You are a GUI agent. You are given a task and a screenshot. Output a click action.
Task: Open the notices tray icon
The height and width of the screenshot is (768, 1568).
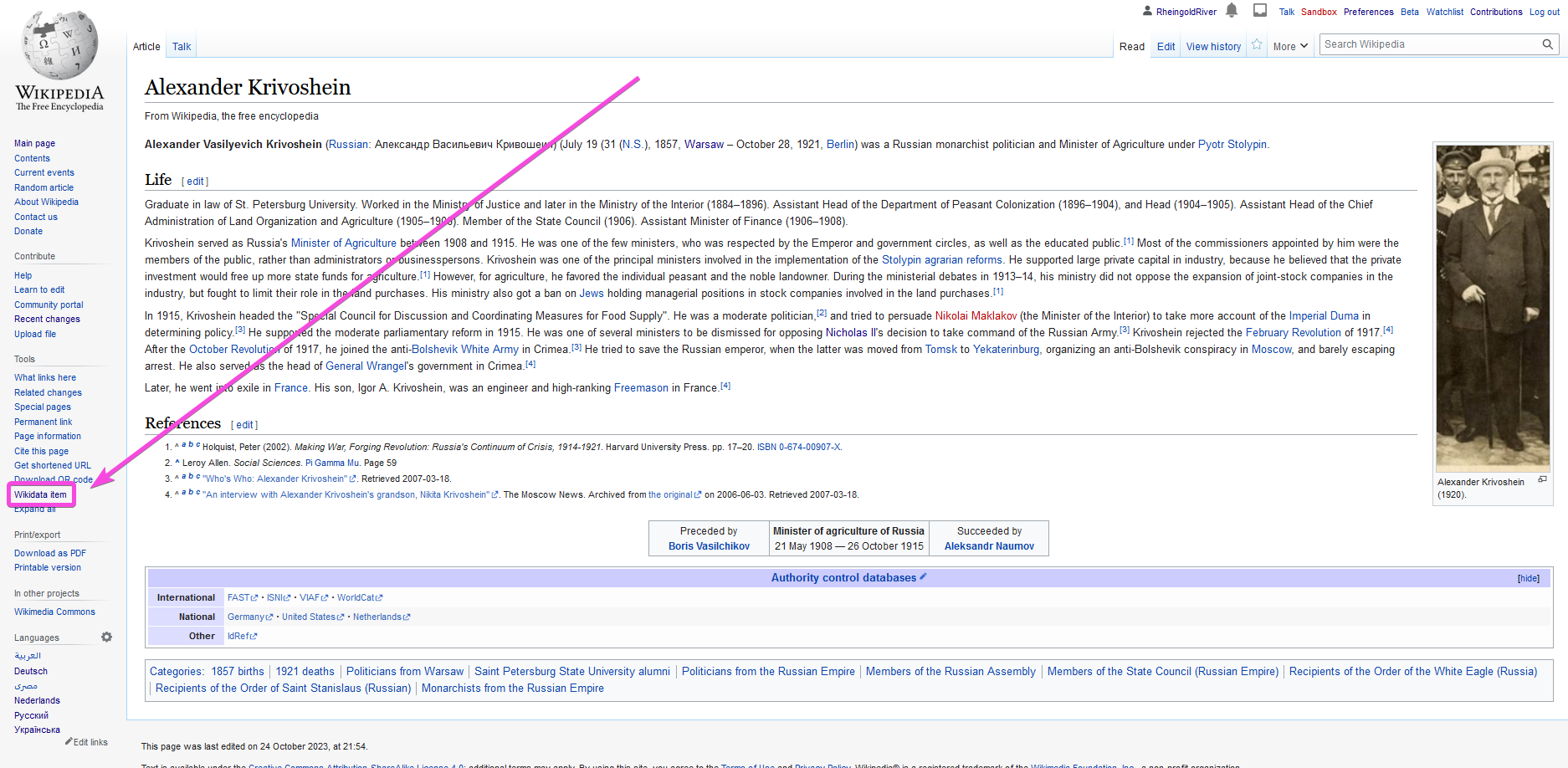[1260, 10]
